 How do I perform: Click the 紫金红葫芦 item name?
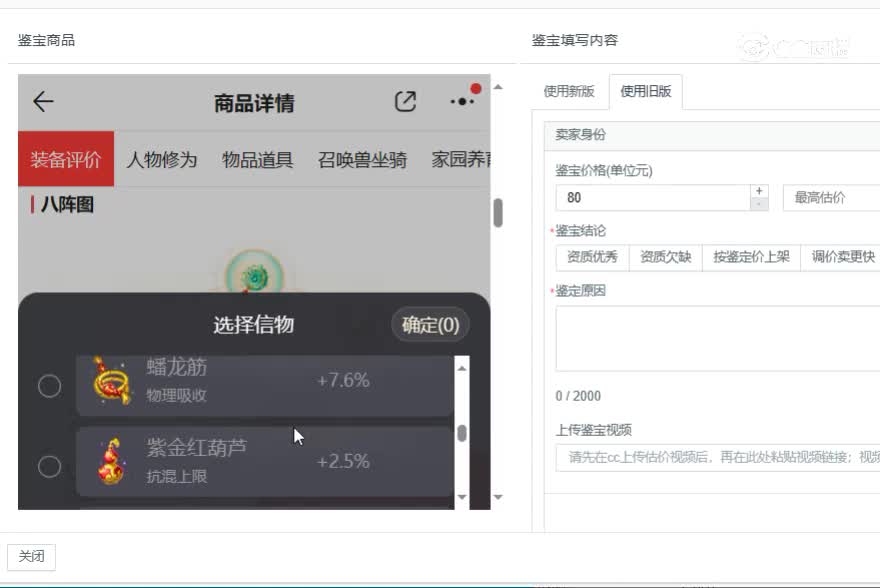(196, 448)
